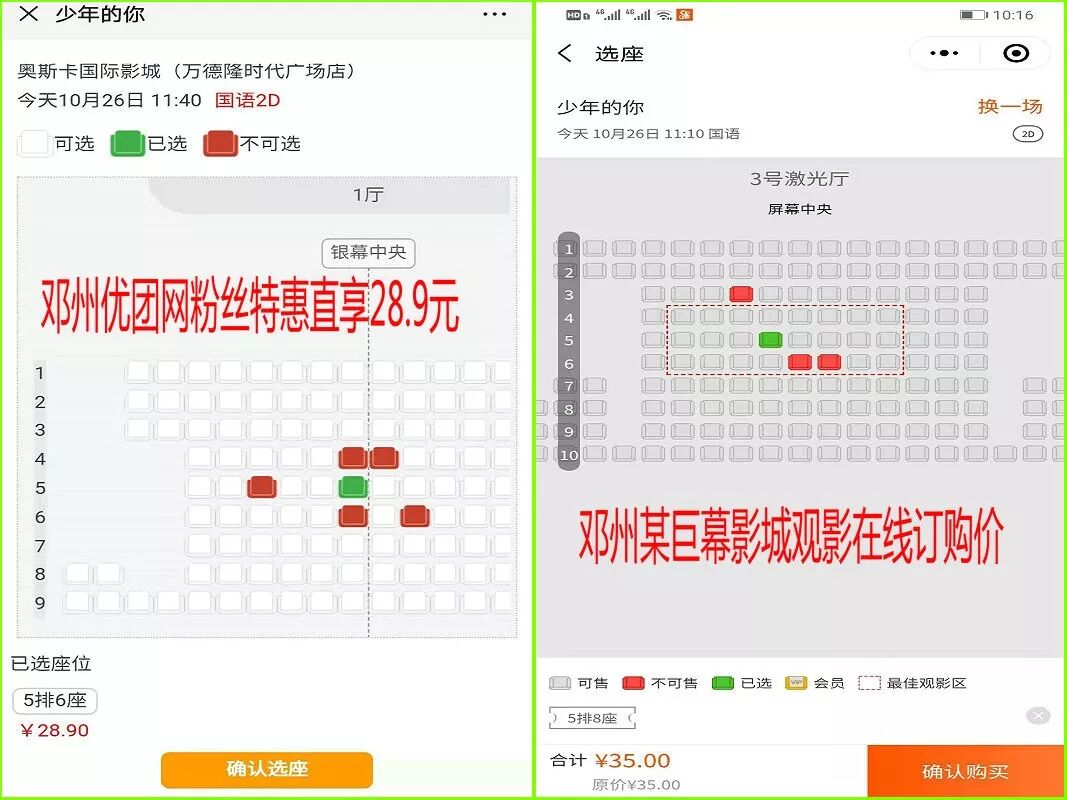Deselect the green seat in row 5, hall 1
The height and width of the screenshot is (800, 1067).
click(353, 487)
